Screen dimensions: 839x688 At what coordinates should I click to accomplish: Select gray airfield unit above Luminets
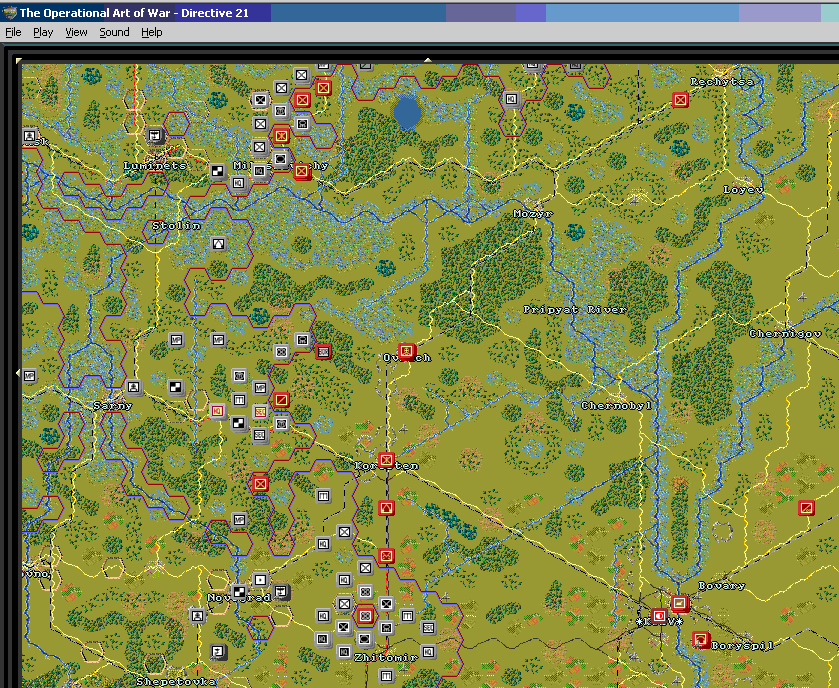pos(156,135)
